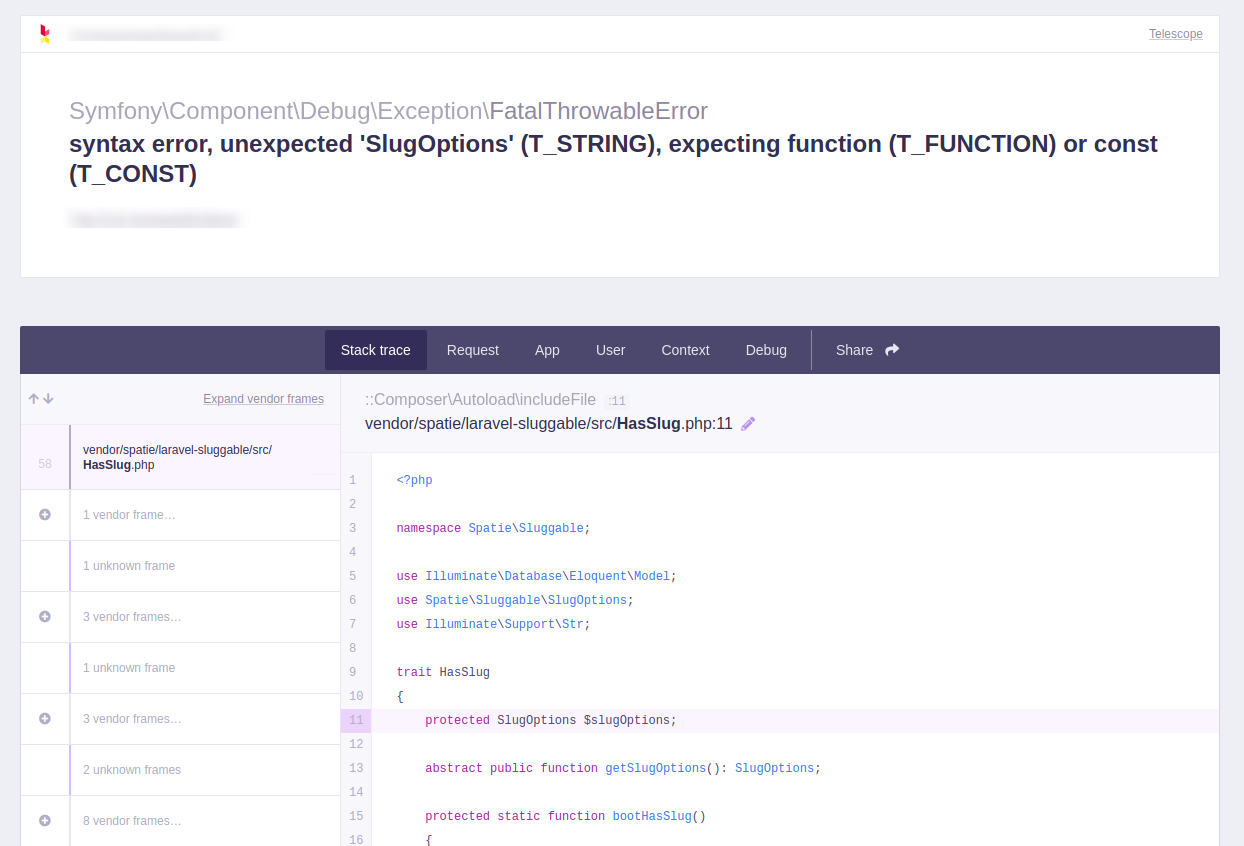1244x846 pixels.
Task: Open HasSlug.php in editor via pencil icon
Action: point(747,423)
